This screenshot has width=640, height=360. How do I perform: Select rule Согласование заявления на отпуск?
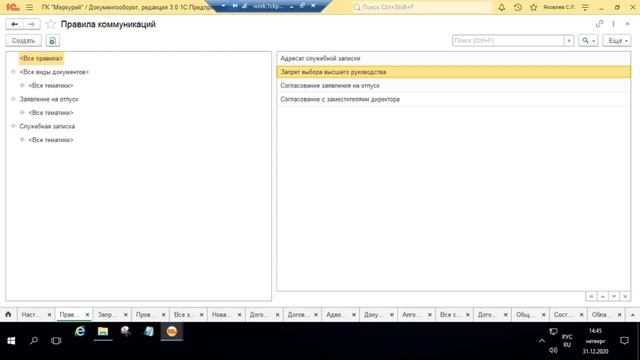[x=453, y=85]
